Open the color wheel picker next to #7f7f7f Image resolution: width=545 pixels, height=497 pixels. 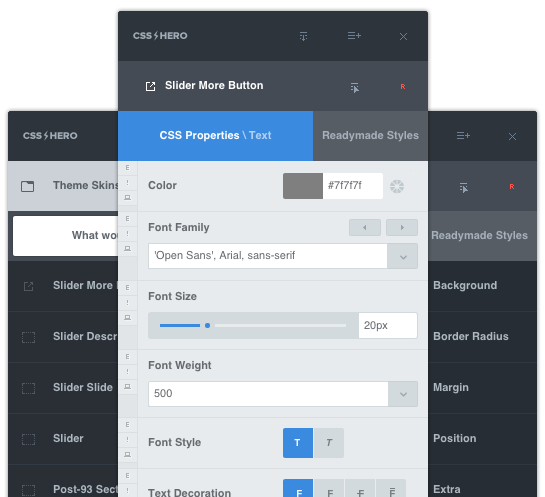(397, 186)
